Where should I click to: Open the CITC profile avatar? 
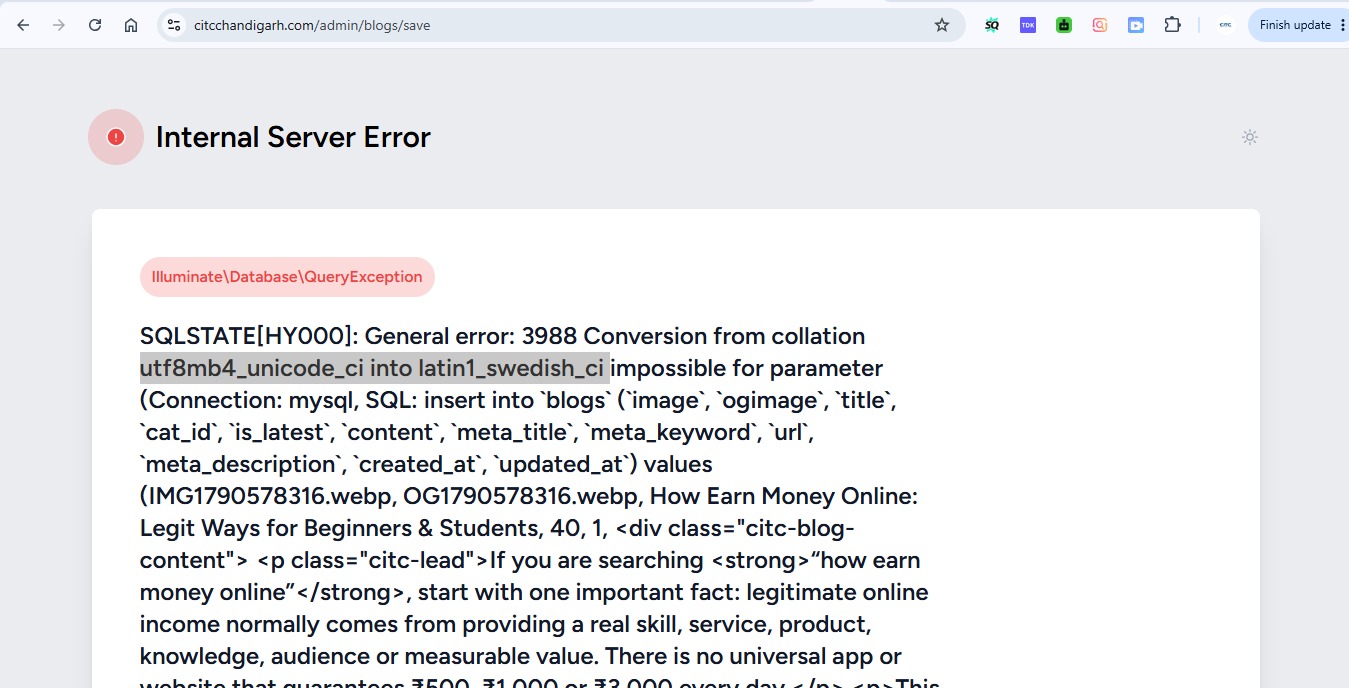pos(1226,25)
